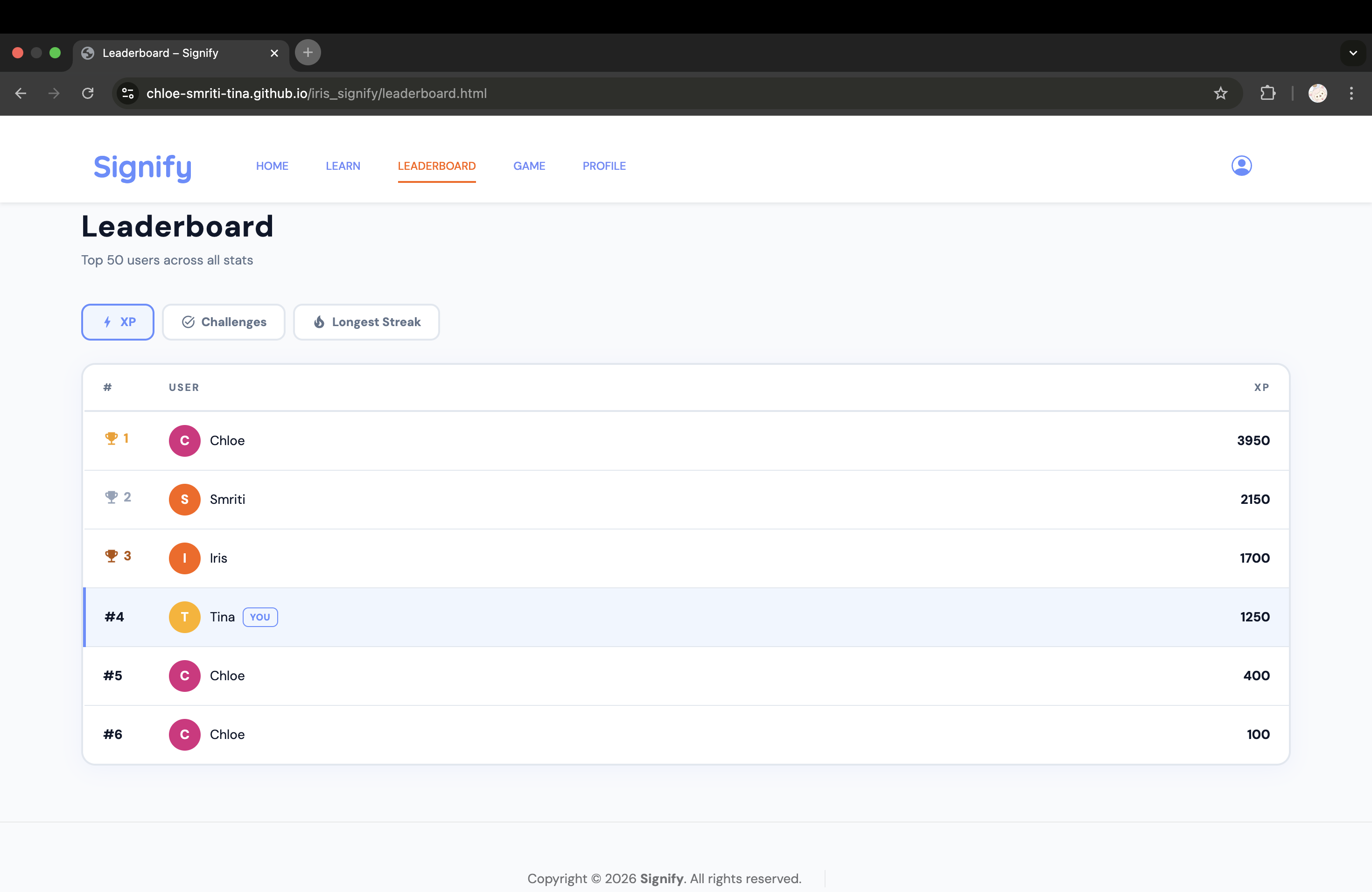Click the Chrome profile avatar icon

tap(1317, 93)
